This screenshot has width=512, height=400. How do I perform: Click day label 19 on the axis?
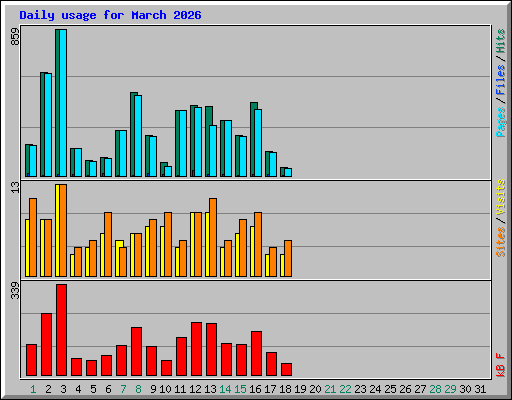[x=300, y=389]
